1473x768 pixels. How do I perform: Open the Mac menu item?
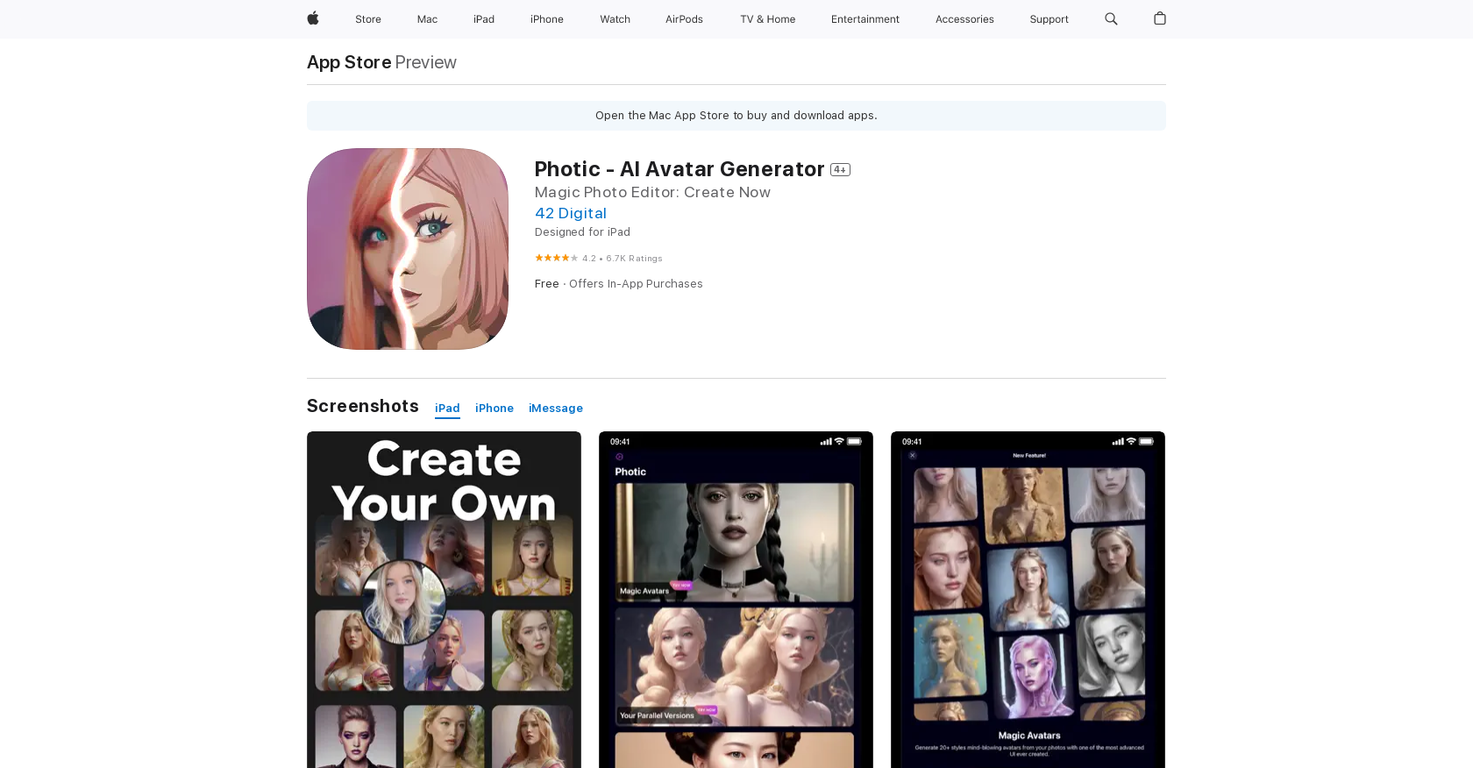point(427,19)
